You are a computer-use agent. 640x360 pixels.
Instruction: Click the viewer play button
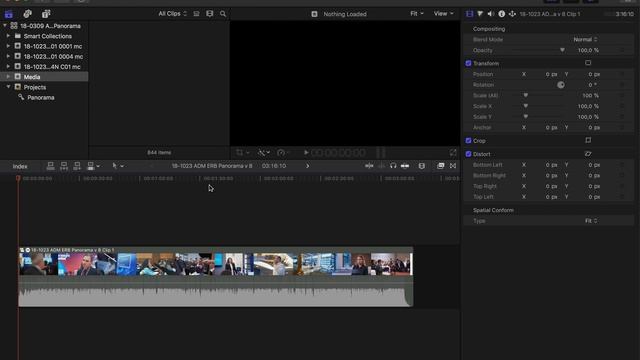[306, 152]
